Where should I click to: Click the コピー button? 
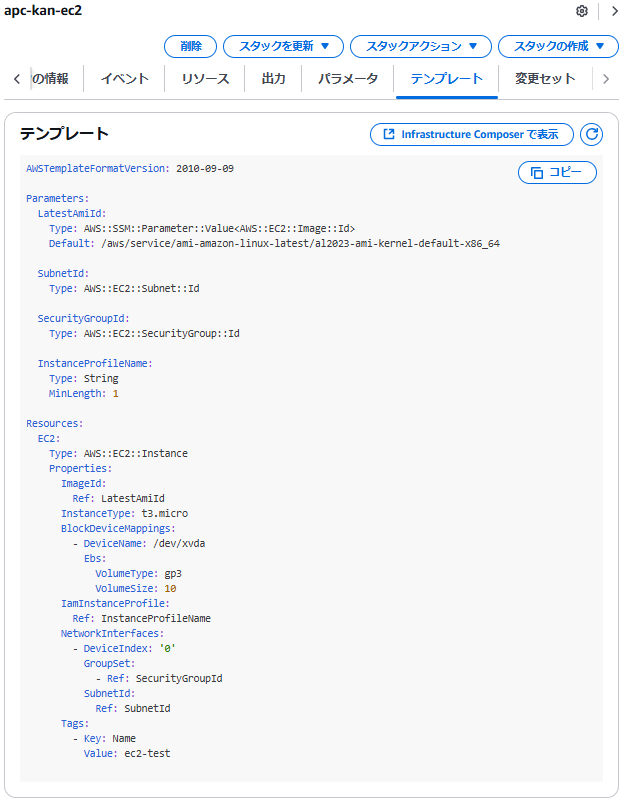pyautogui.click(x=557, y=172)
